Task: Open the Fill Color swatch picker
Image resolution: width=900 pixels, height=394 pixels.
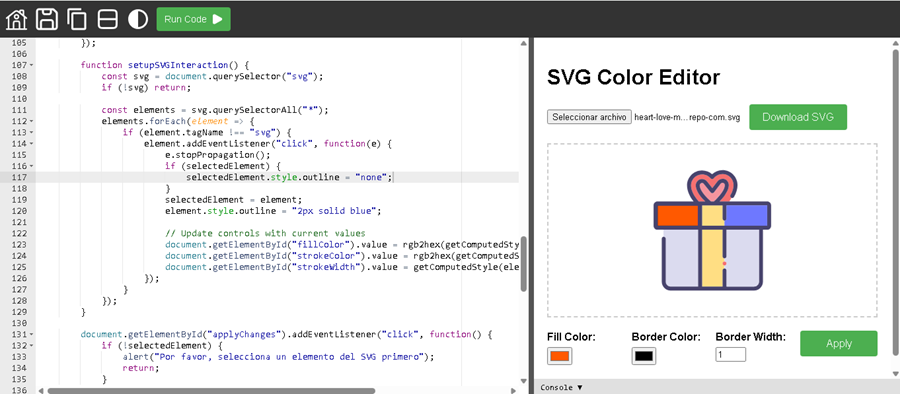Action: [x=560, y=356]
